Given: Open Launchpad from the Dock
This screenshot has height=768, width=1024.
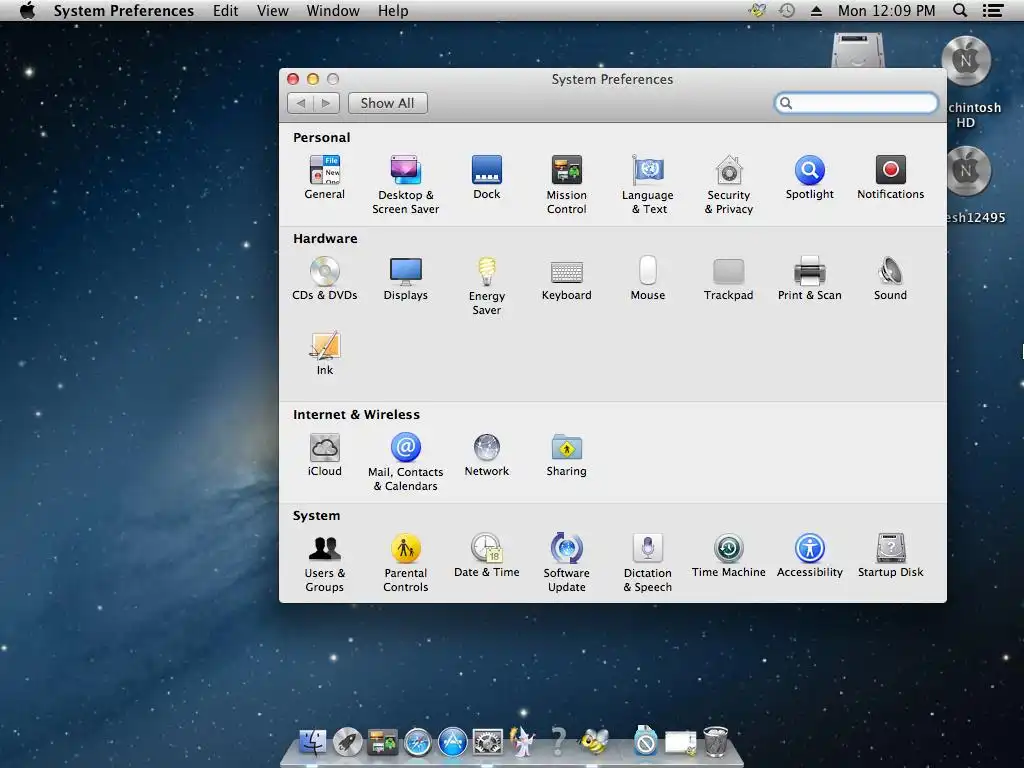Looking at the screenshot, I should [347, 743].
